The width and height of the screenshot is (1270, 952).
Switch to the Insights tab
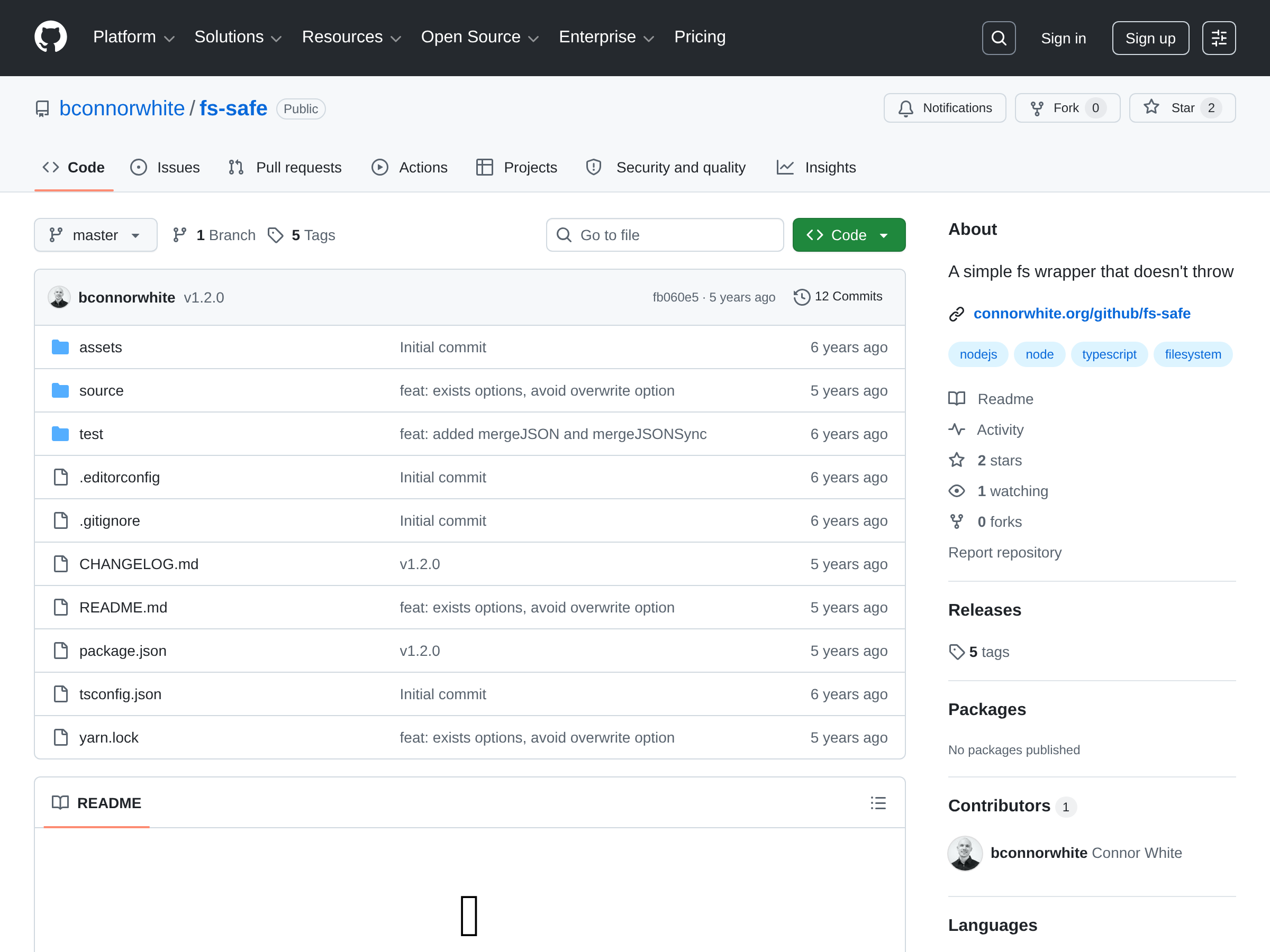[817, 168]
